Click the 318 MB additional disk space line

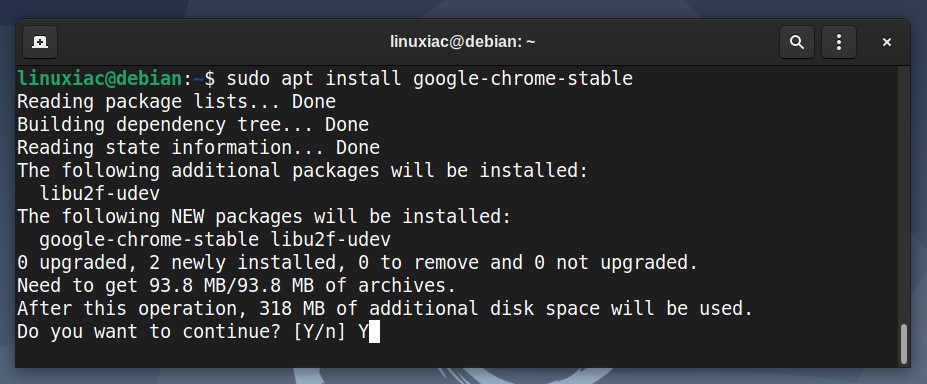pos(385,309)
